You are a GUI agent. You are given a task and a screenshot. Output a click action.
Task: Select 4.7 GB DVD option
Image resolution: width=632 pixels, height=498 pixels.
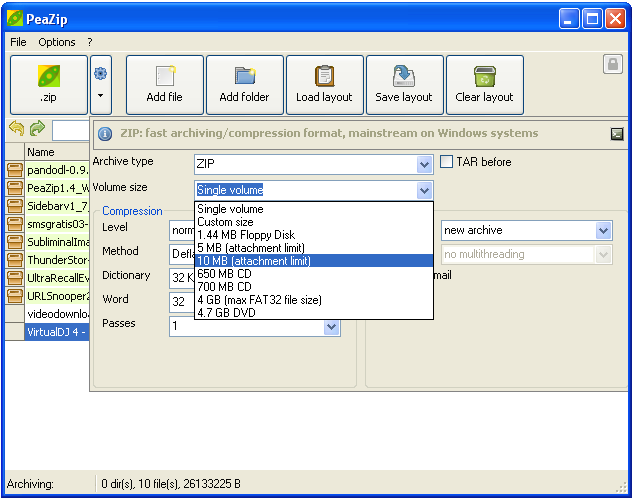click(x=314, y=313)
